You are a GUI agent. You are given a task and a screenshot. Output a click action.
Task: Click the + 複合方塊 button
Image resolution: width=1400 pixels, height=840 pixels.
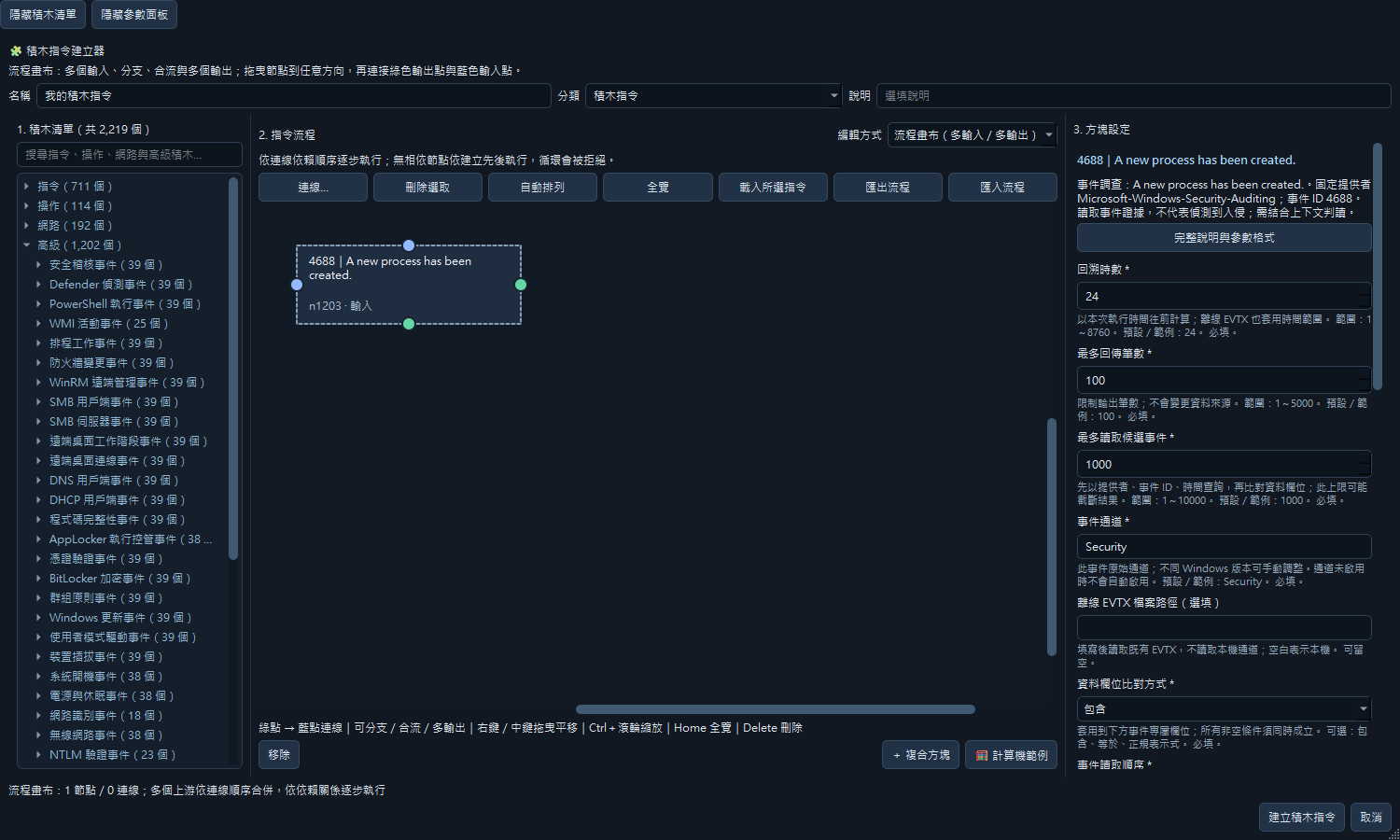(x=920, y=755)
